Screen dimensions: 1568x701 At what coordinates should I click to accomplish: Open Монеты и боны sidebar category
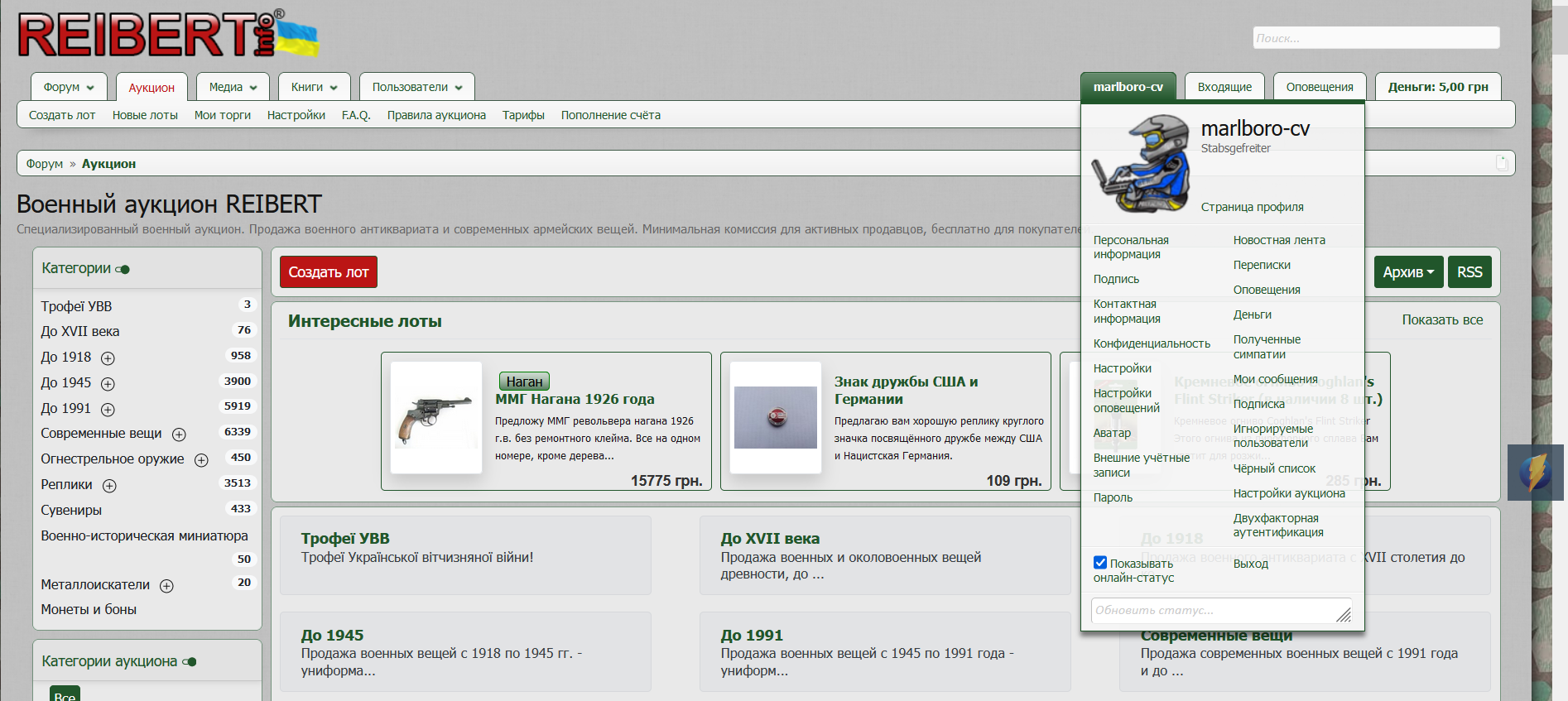(89, 609)
